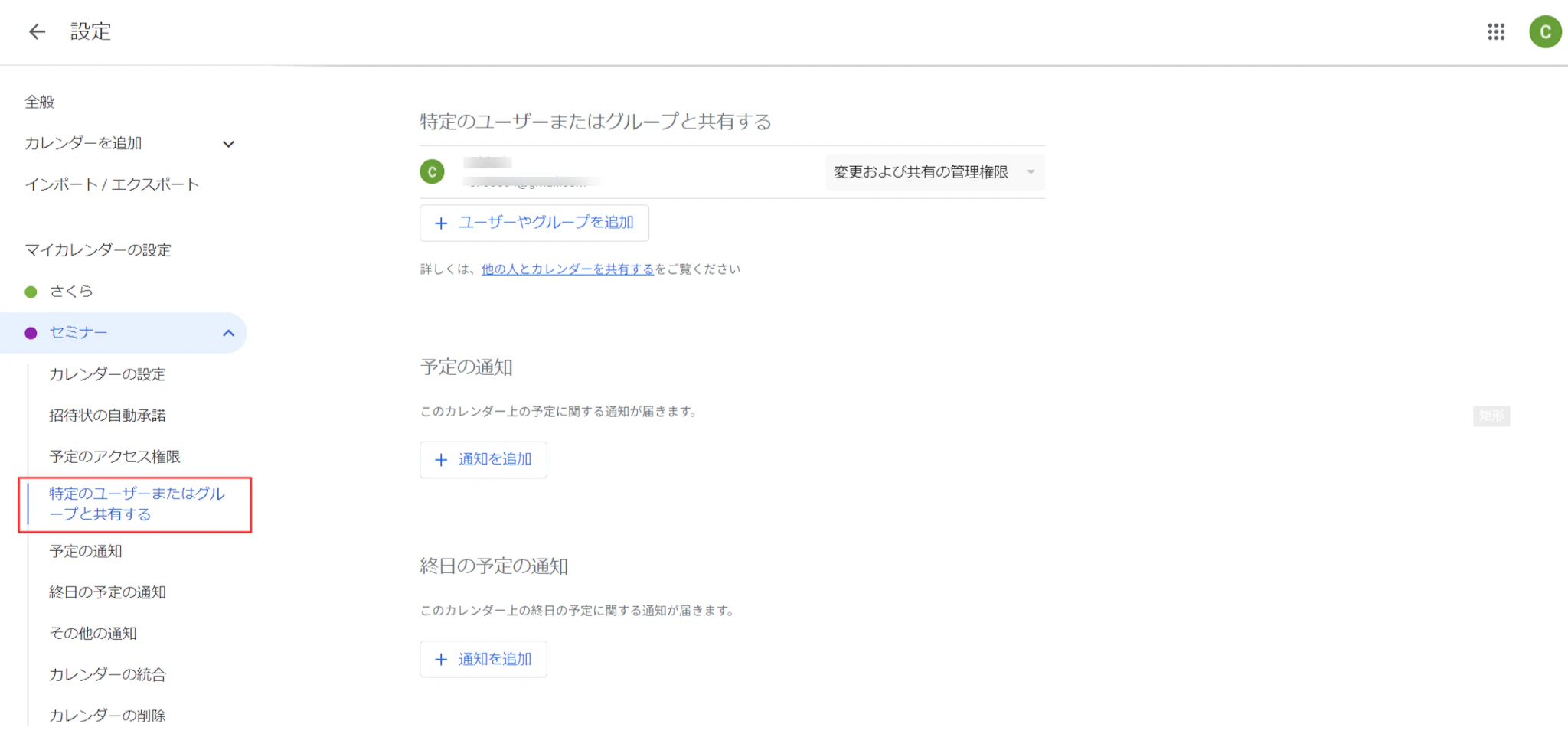
Task: Navigate to カレンダーの削除 section
Action: 107,716
